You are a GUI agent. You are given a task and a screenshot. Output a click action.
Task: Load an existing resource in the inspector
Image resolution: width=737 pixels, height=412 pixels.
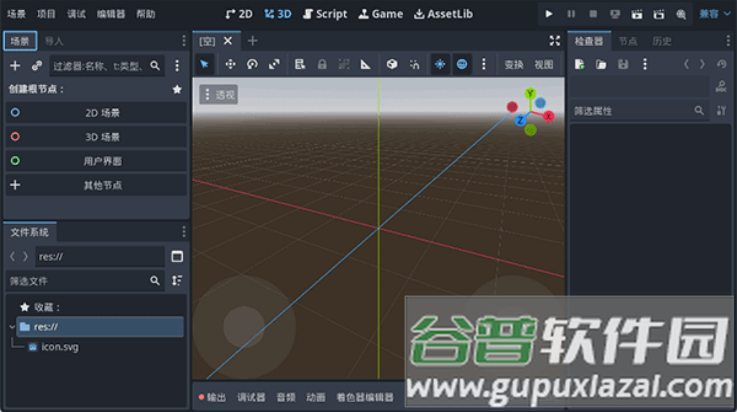(x=601, y=64)
